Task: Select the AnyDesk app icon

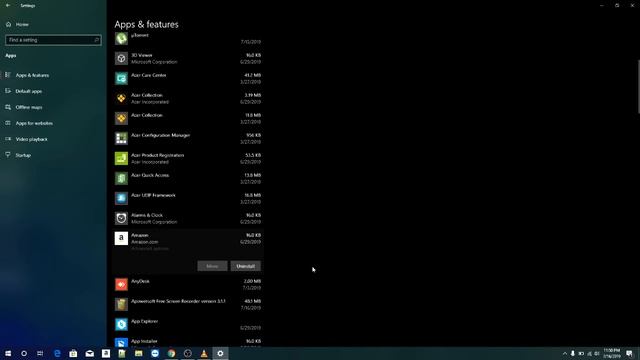Action: [x=121, y=284]
